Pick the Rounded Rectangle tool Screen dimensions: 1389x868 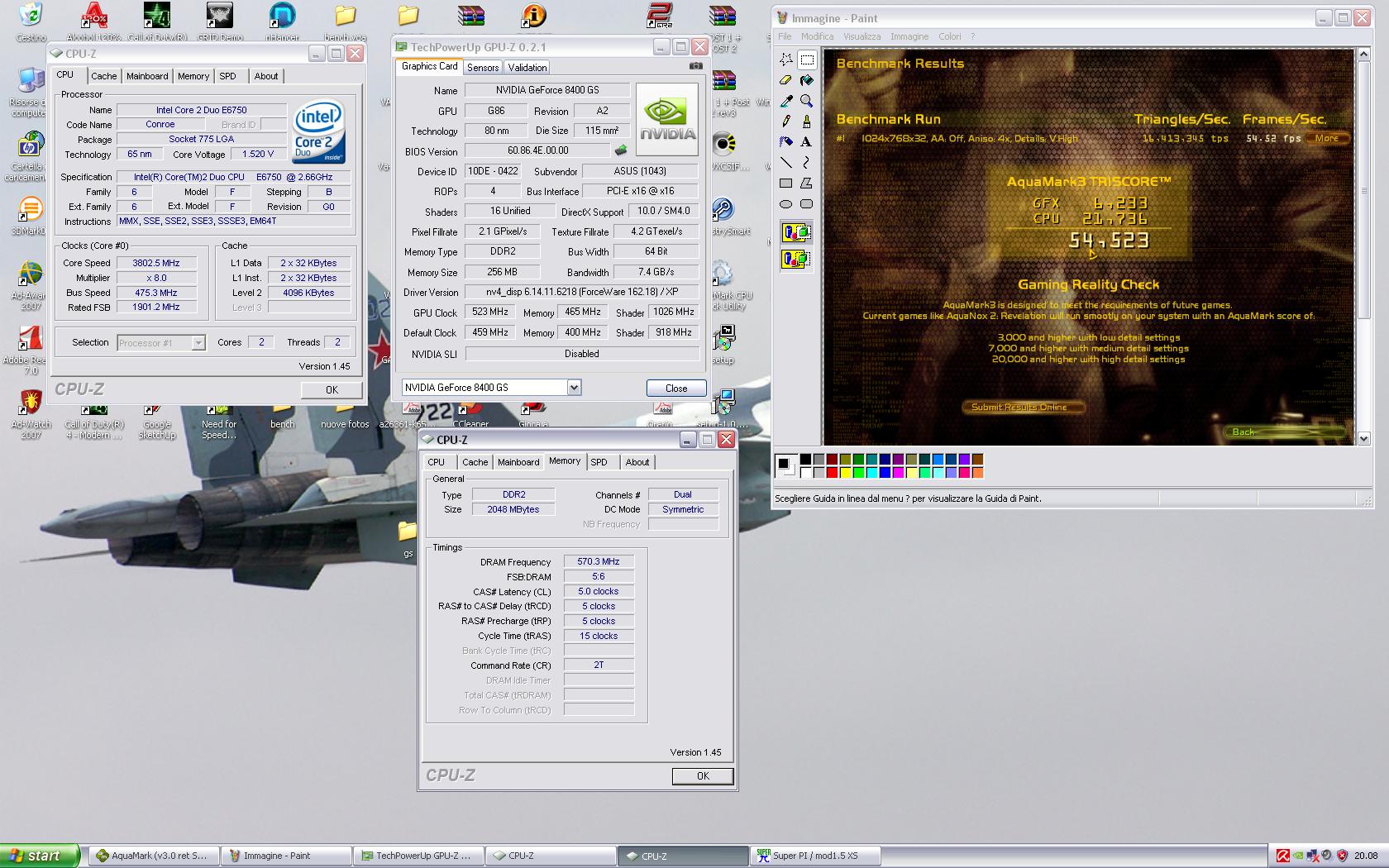(807, 204)
